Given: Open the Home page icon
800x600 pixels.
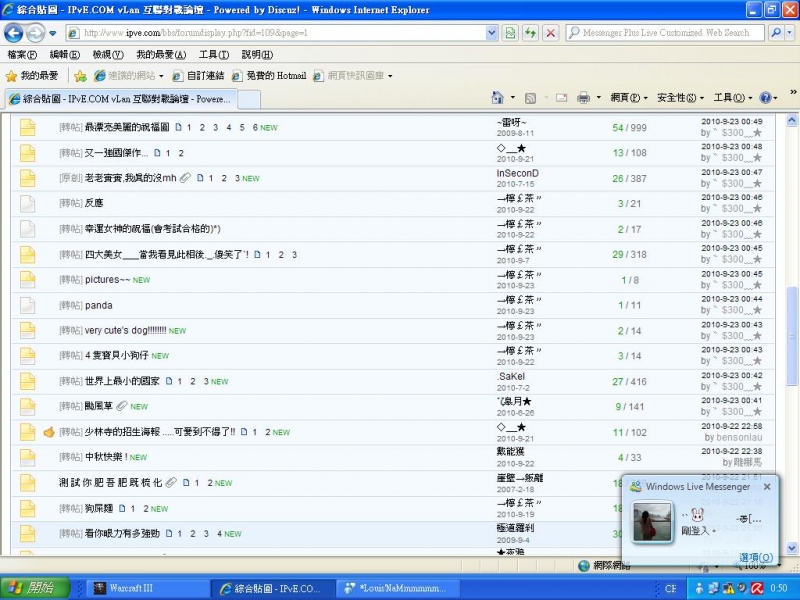Looking at the screenshot, I should coord(500,95).
